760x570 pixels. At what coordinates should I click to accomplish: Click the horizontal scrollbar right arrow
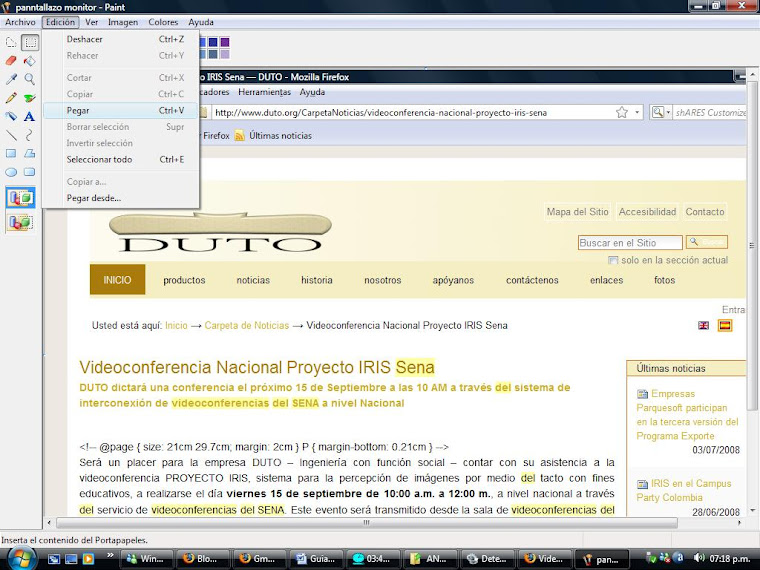[x=740, y=523]
